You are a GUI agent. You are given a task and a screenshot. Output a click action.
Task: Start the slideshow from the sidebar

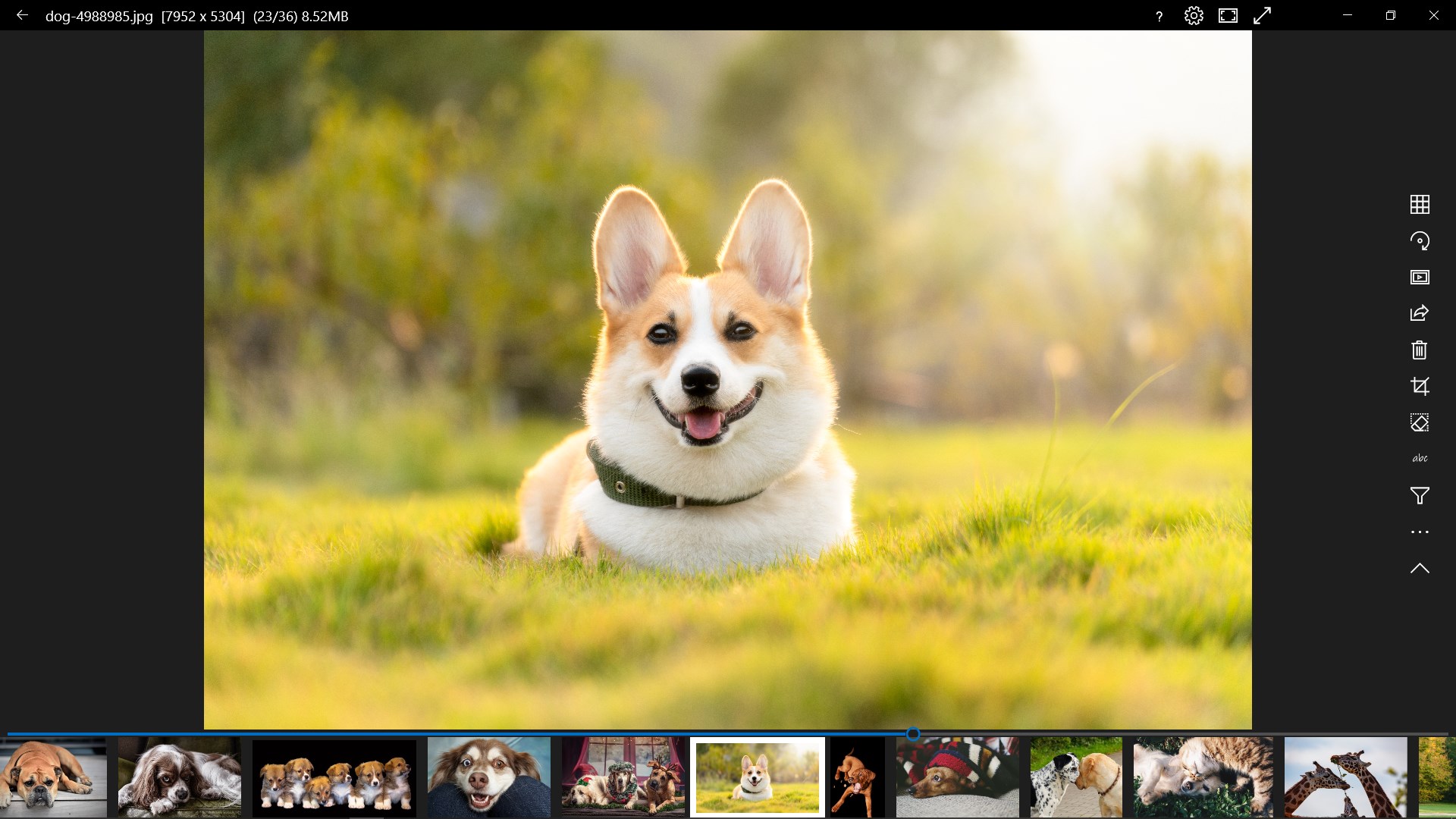[1420, 278]
